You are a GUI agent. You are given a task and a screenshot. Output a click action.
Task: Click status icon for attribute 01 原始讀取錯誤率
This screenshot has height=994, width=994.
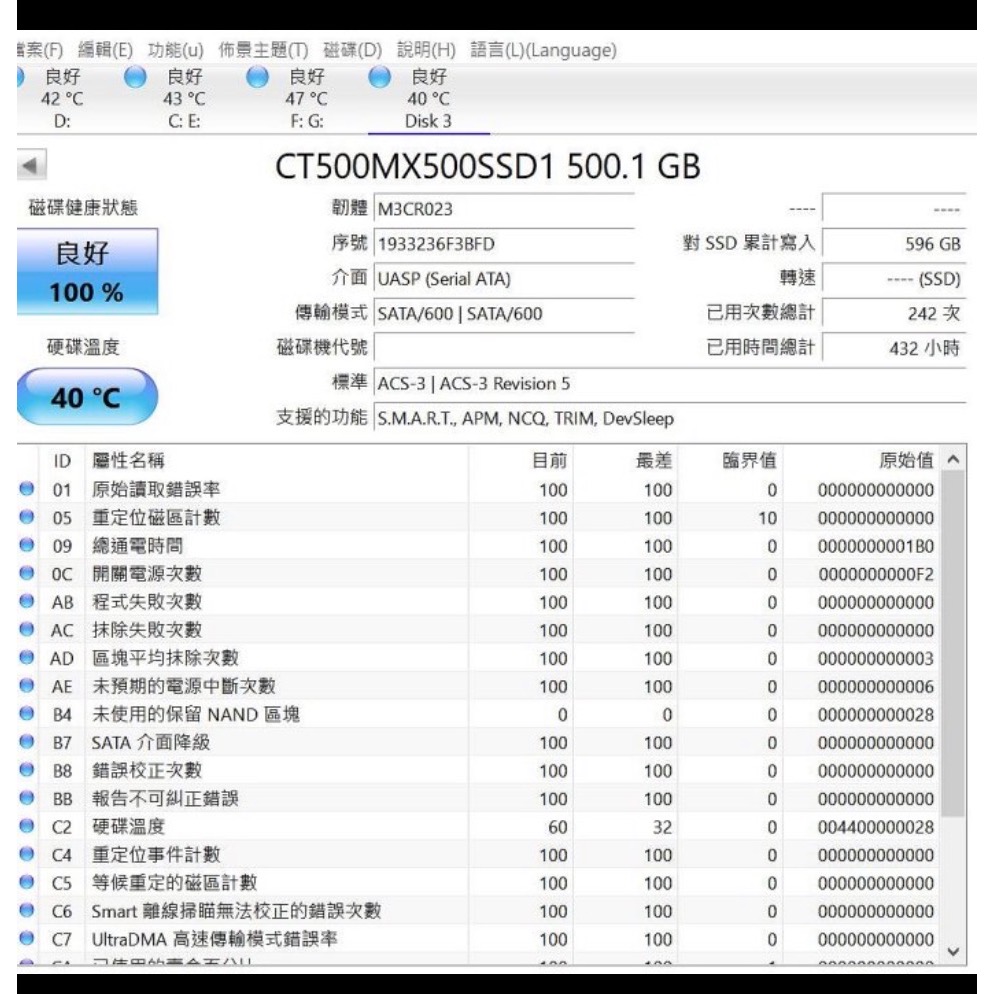27,489
